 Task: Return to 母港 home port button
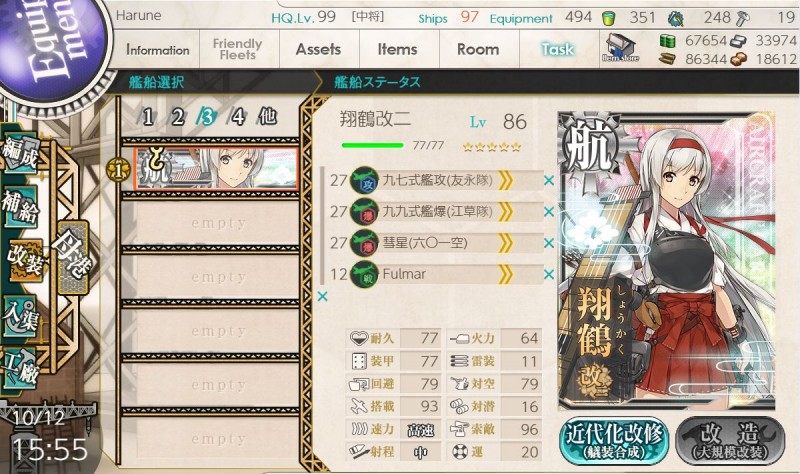click(x=72, y=258)
